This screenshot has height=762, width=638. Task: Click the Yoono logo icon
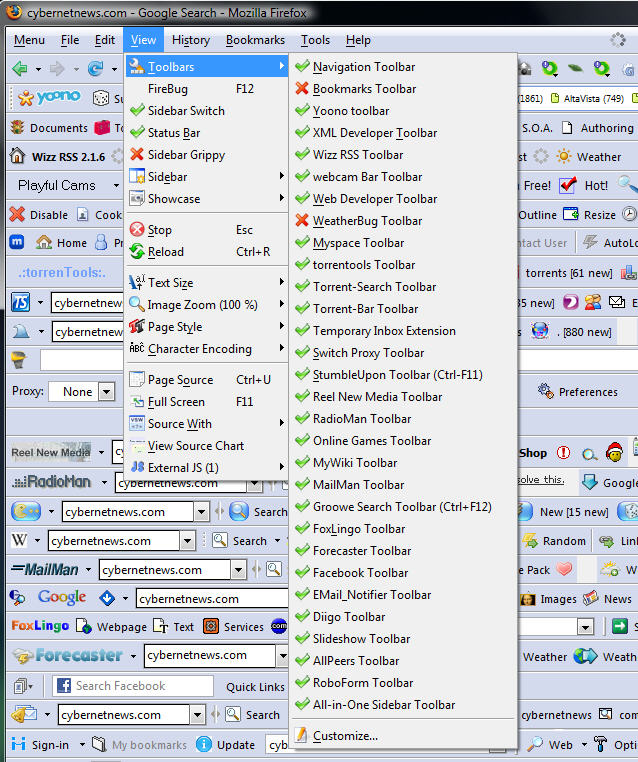(47, 98)
